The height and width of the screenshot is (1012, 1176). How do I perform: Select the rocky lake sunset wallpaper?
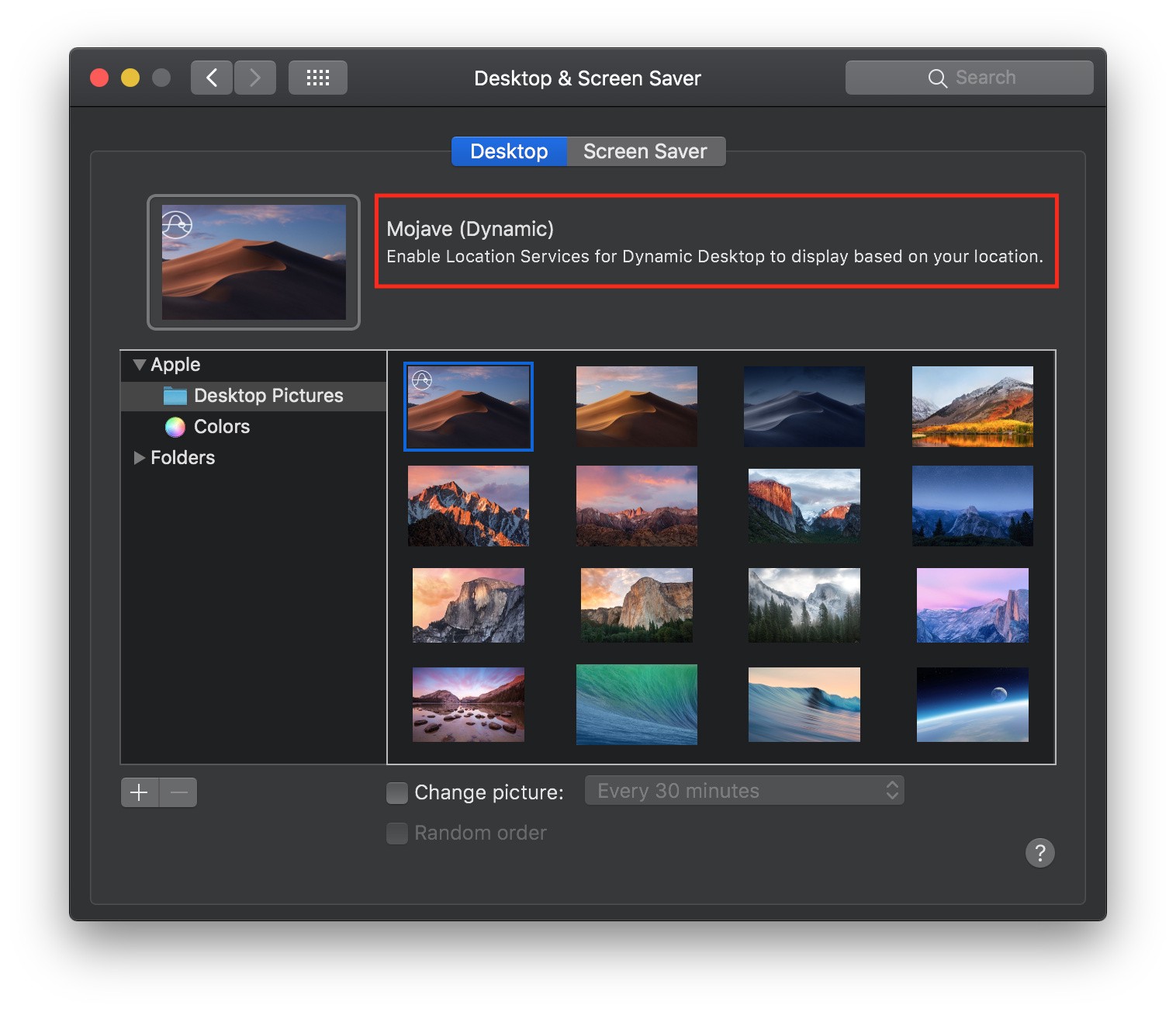(x=469, y=705)
